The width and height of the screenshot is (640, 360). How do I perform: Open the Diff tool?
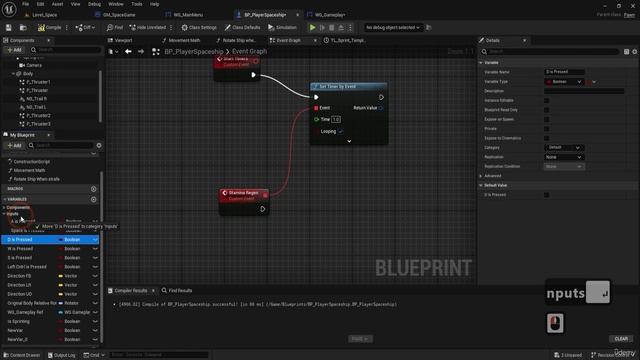click(85, 27)
